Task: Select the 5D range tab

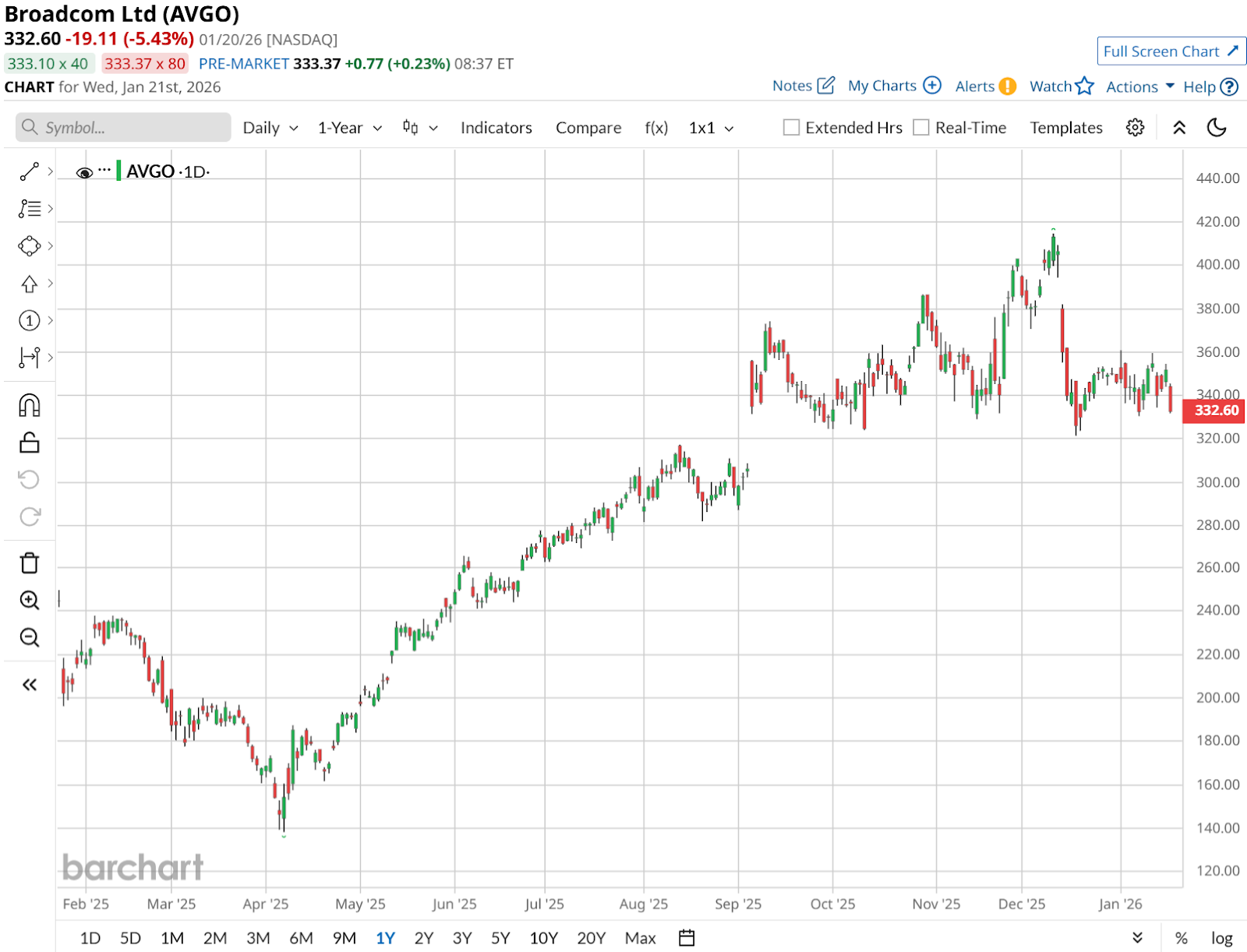Action: (130, 938)
